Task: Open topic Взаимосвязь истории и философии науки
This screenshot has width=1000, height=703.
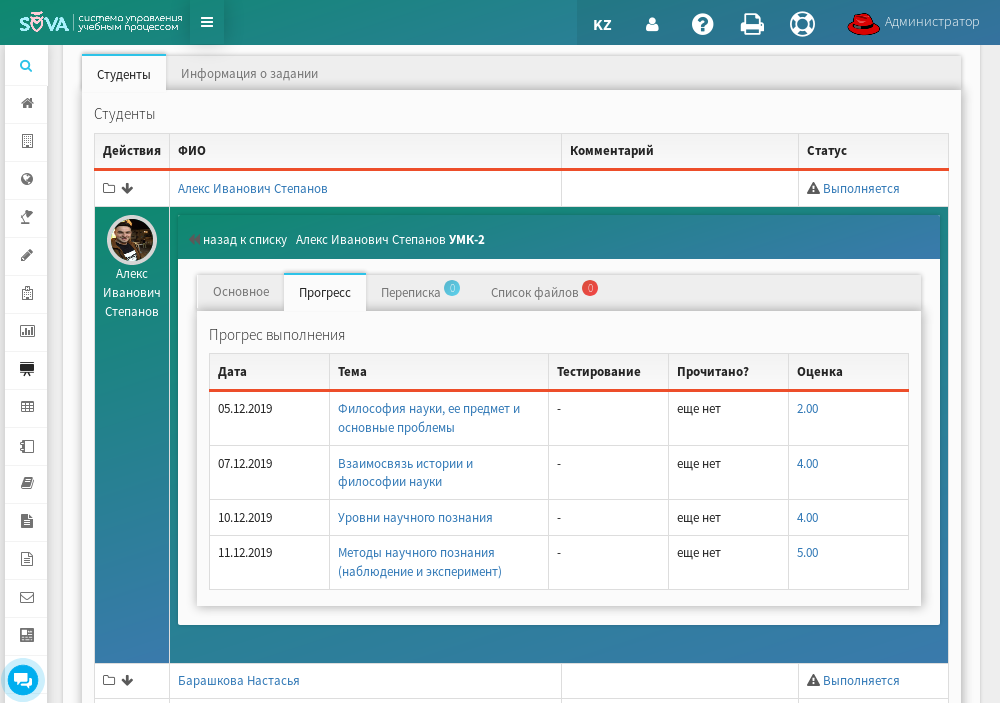Action: [406, 473]
